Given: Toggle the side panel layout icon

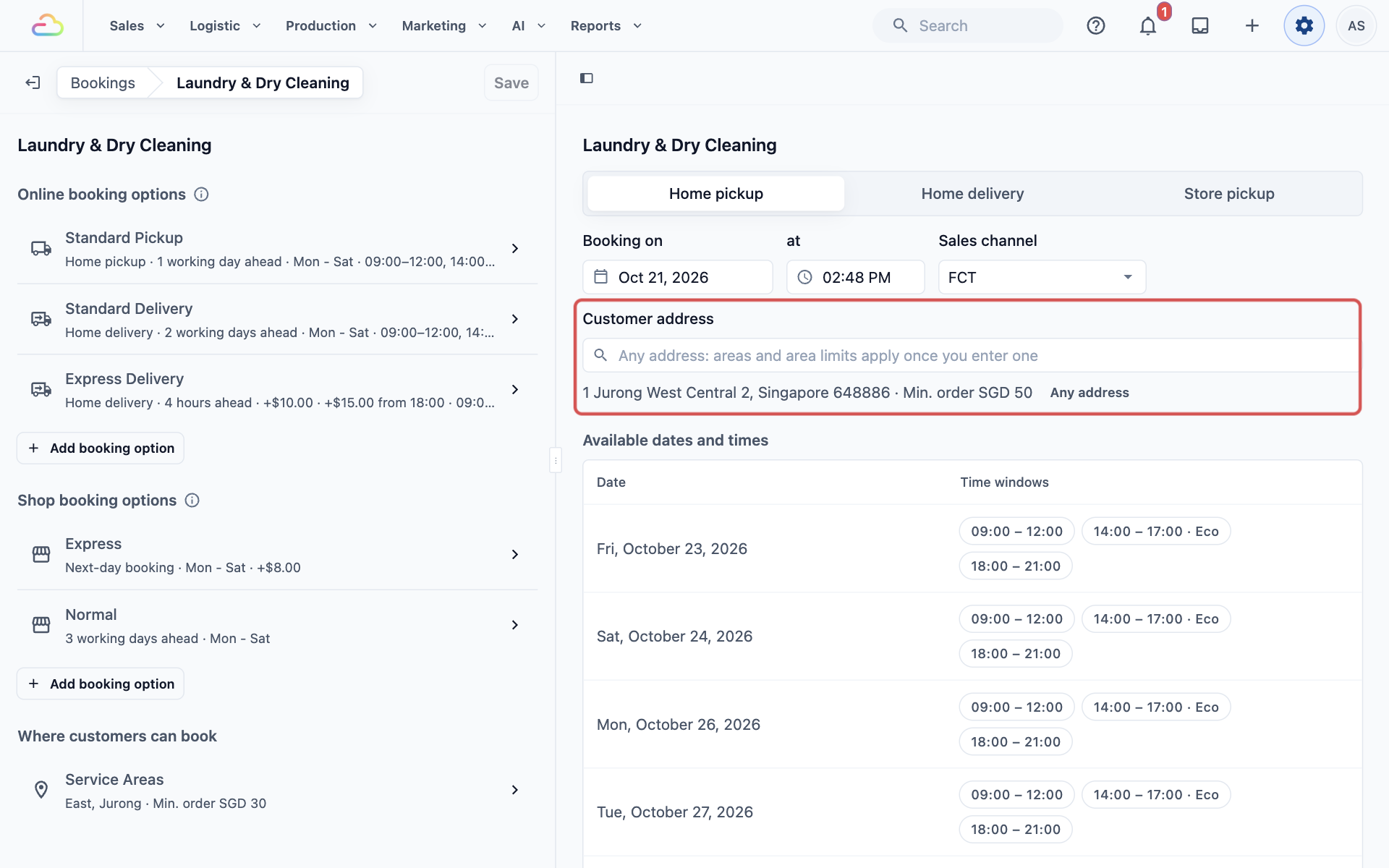Looking at the screenshot, I should coord(587,78).
